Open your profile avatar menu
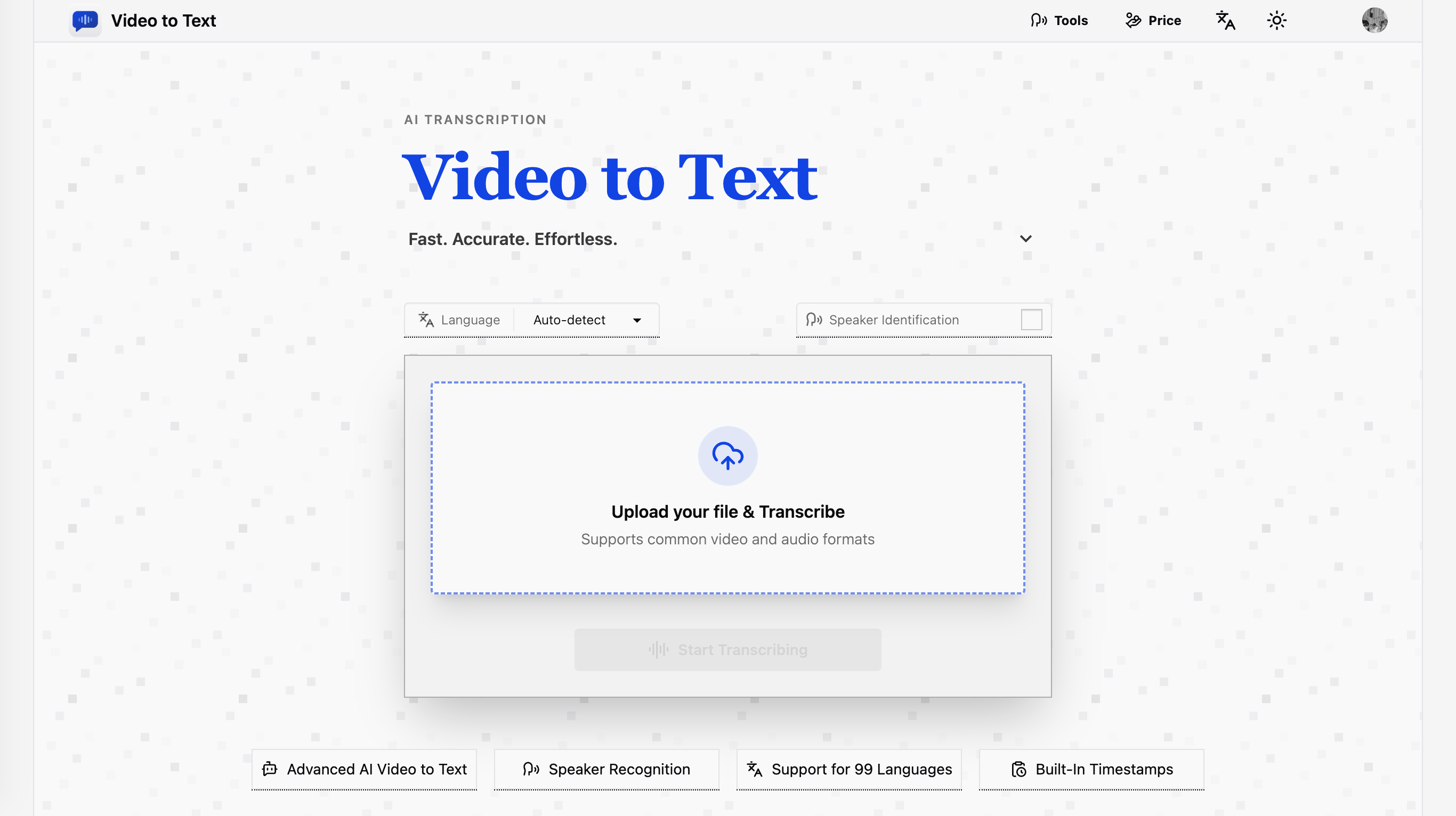 [1376, 20]
